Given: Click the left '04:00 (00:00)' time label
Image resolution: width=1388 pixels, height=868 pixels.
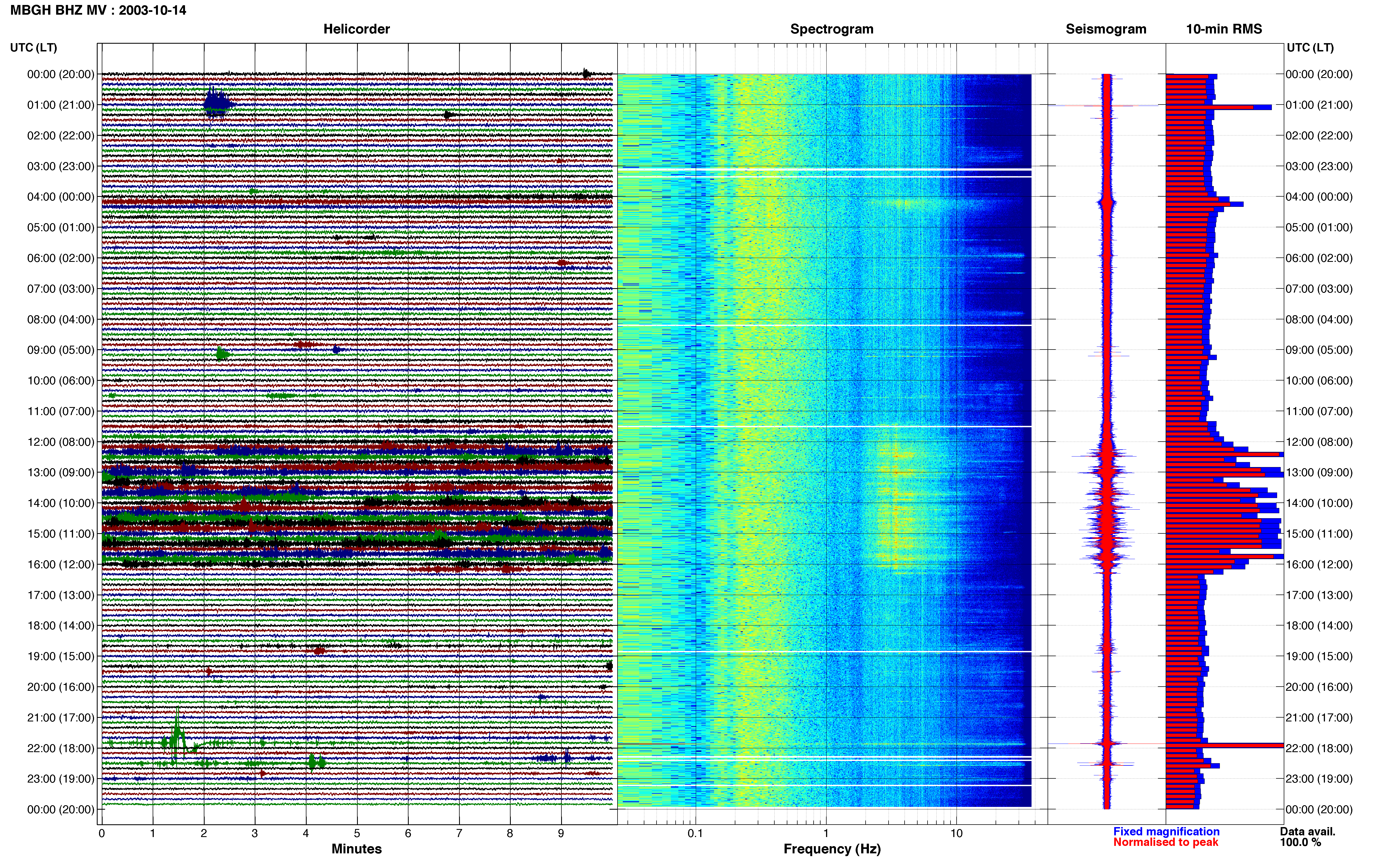Looking at the screenshot, I should click(61, 197).
